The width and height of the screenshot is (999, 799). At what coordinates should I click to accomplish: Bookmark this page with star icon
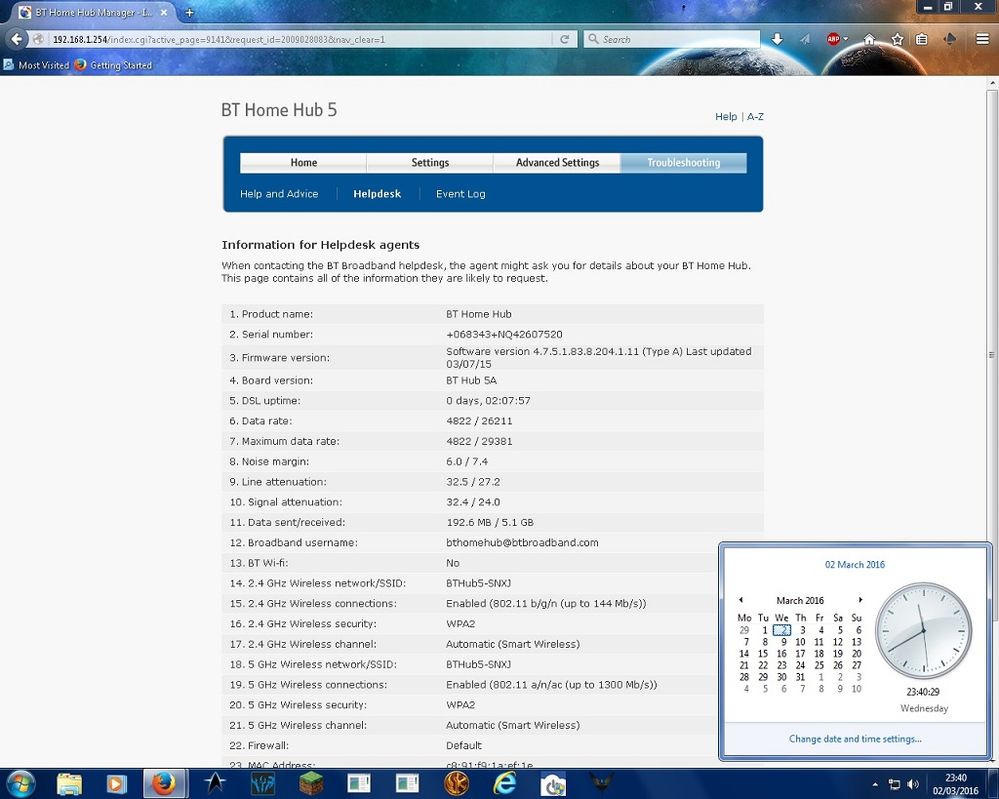(897, 39)
